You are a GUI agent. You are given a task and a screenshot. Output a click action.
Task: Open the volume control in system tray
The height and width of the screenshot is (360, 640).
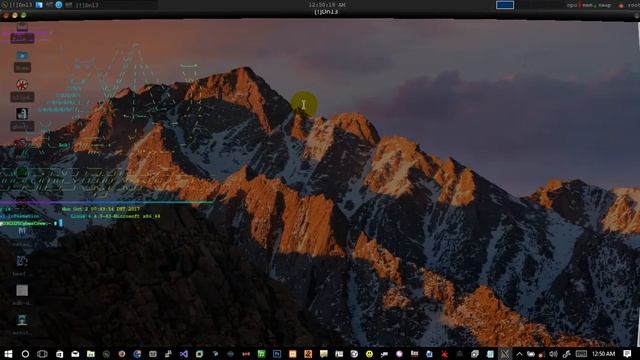[x=553, y=354]
